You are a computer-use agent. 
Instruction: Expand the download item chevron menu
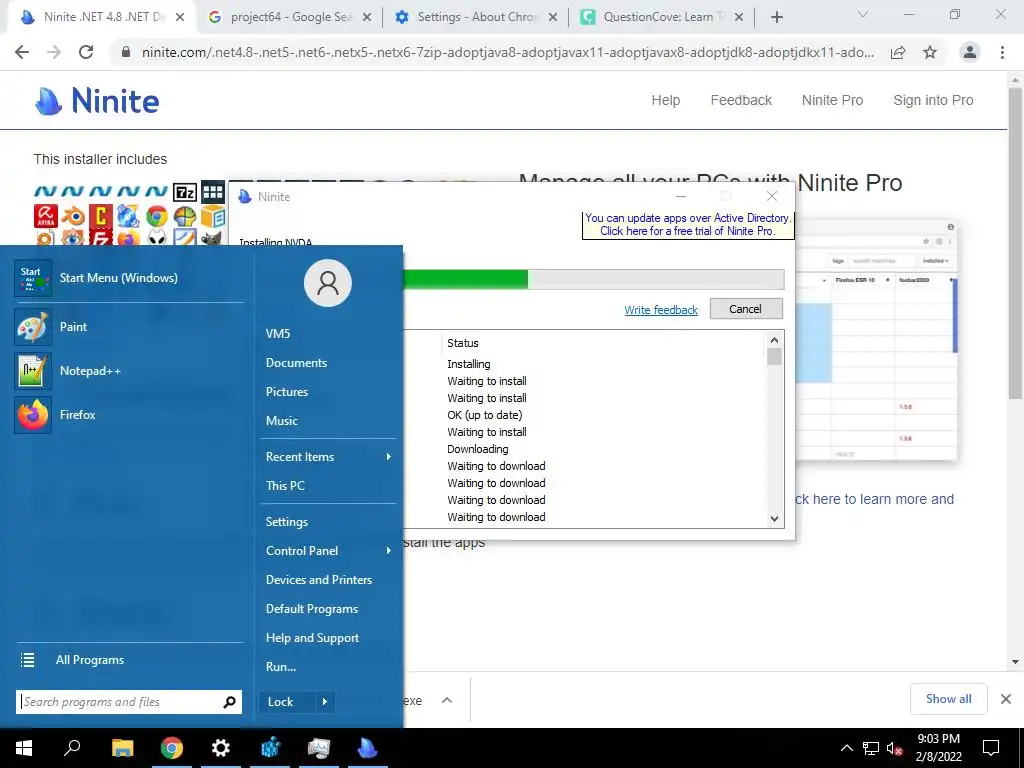(447, 700)
